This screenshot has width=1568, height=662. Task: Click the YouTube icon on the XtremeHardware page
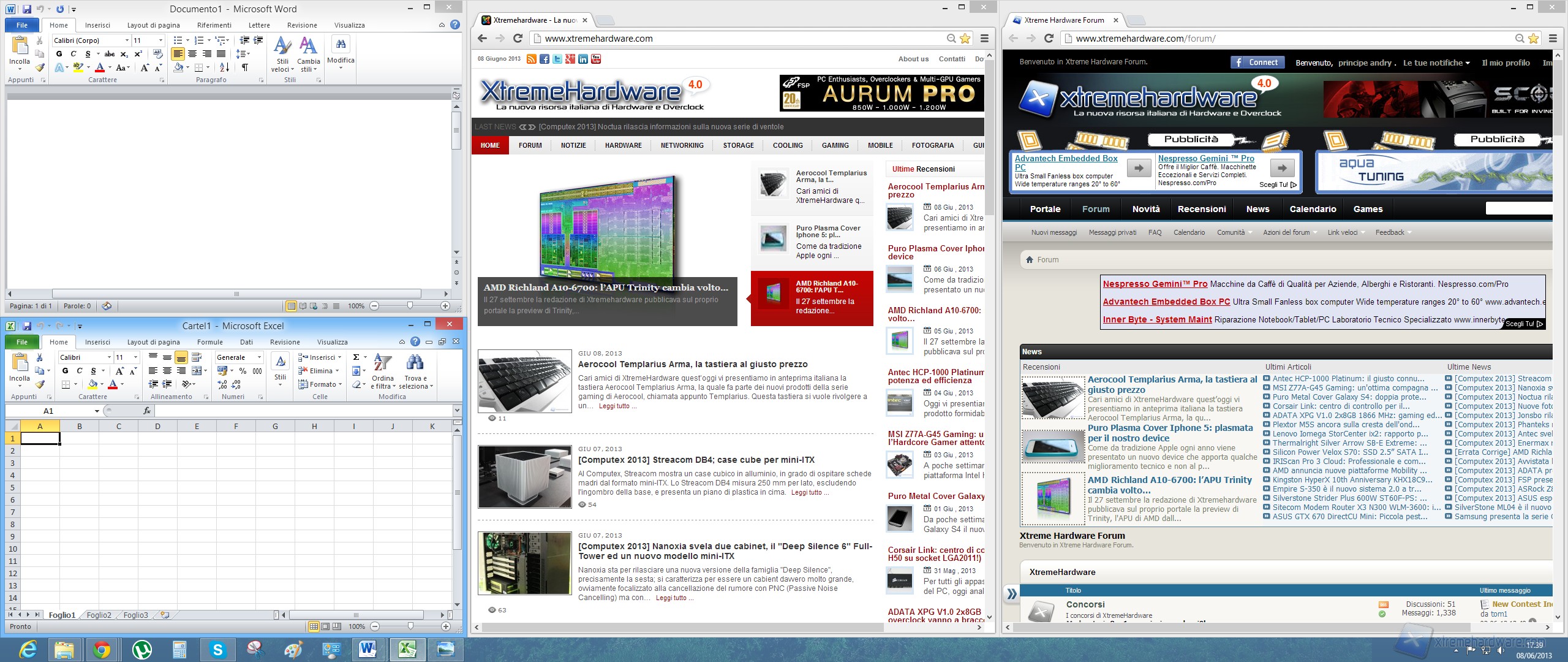[596, 59]
